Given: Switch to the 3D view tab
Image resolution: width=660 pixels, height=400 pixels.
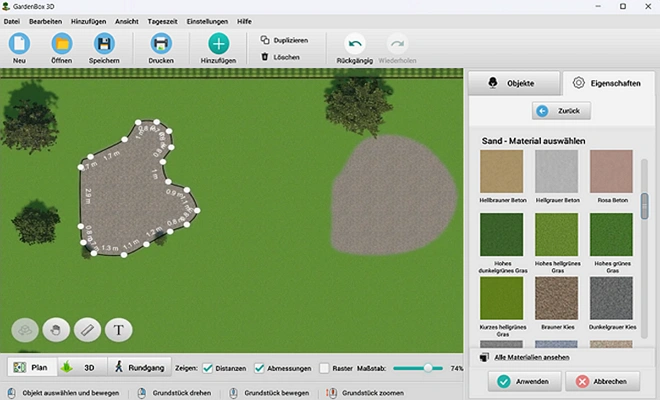Looking at the screenshot, I should pos(80,368).
